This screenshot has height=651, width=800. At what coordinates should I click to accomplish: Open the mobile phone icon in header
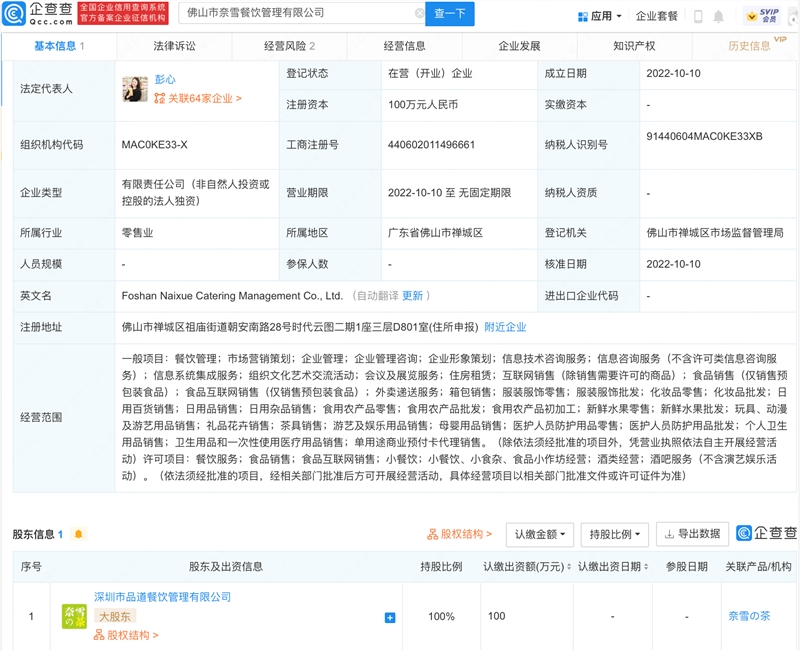698,16
